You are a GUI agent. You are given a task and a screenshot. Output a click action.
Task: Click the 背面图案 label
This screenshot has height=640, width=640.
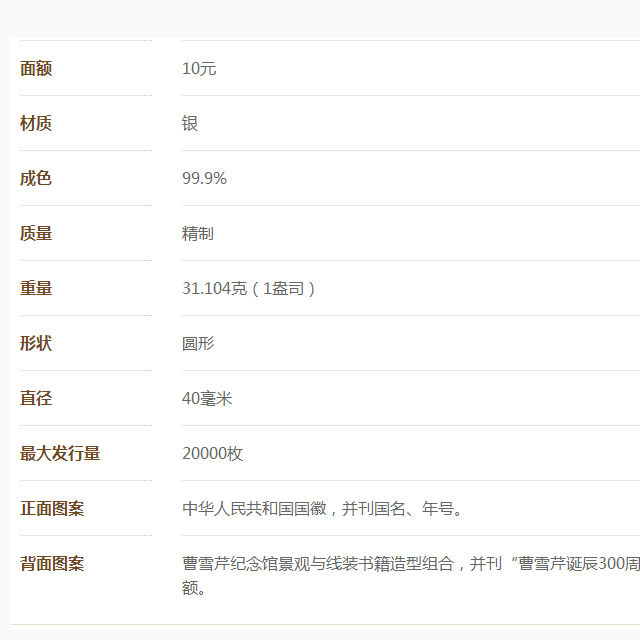[x=52, y=563]
